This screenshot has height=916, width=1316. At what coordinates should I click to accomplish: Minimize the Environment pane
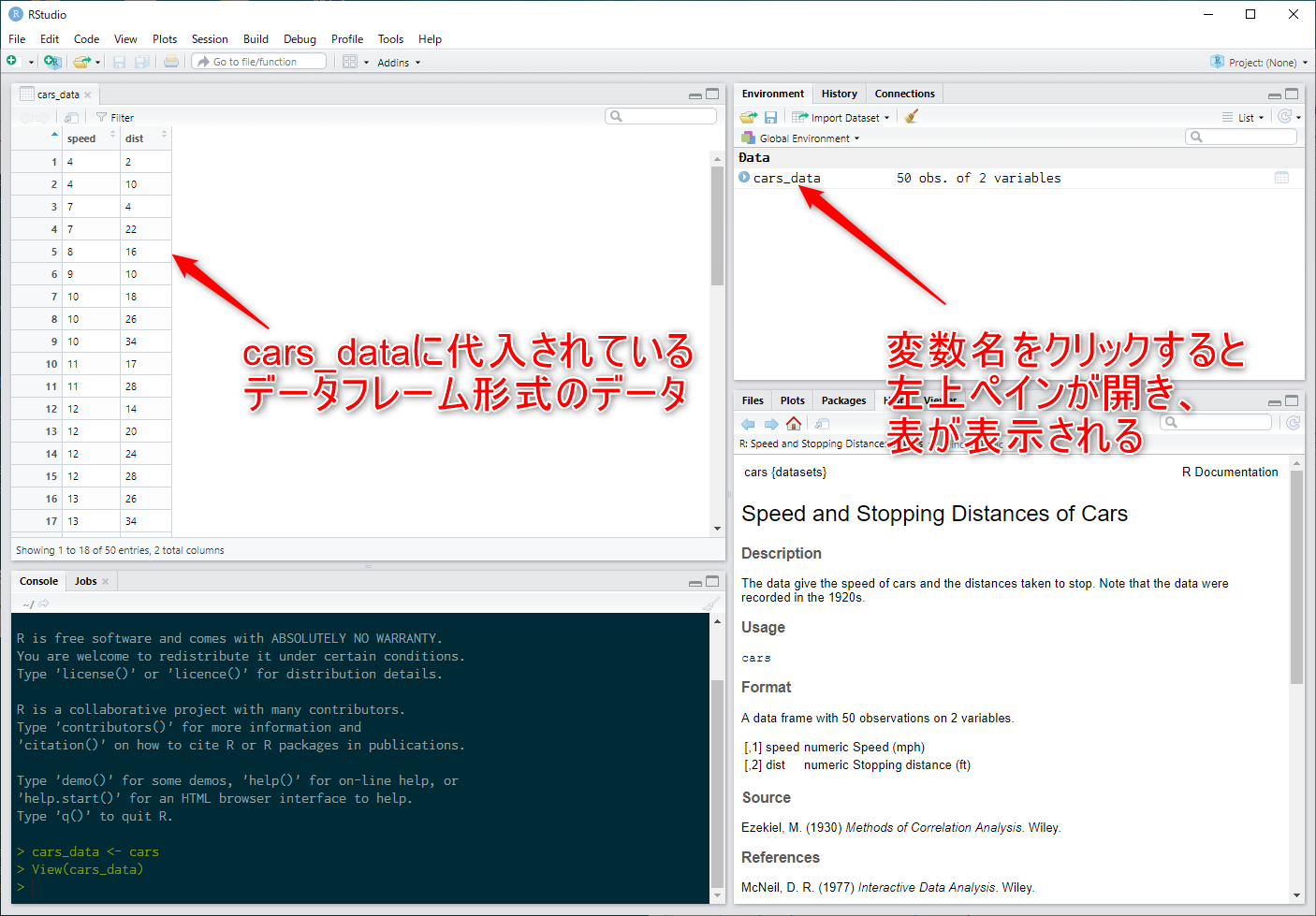tap(1275, 95)
